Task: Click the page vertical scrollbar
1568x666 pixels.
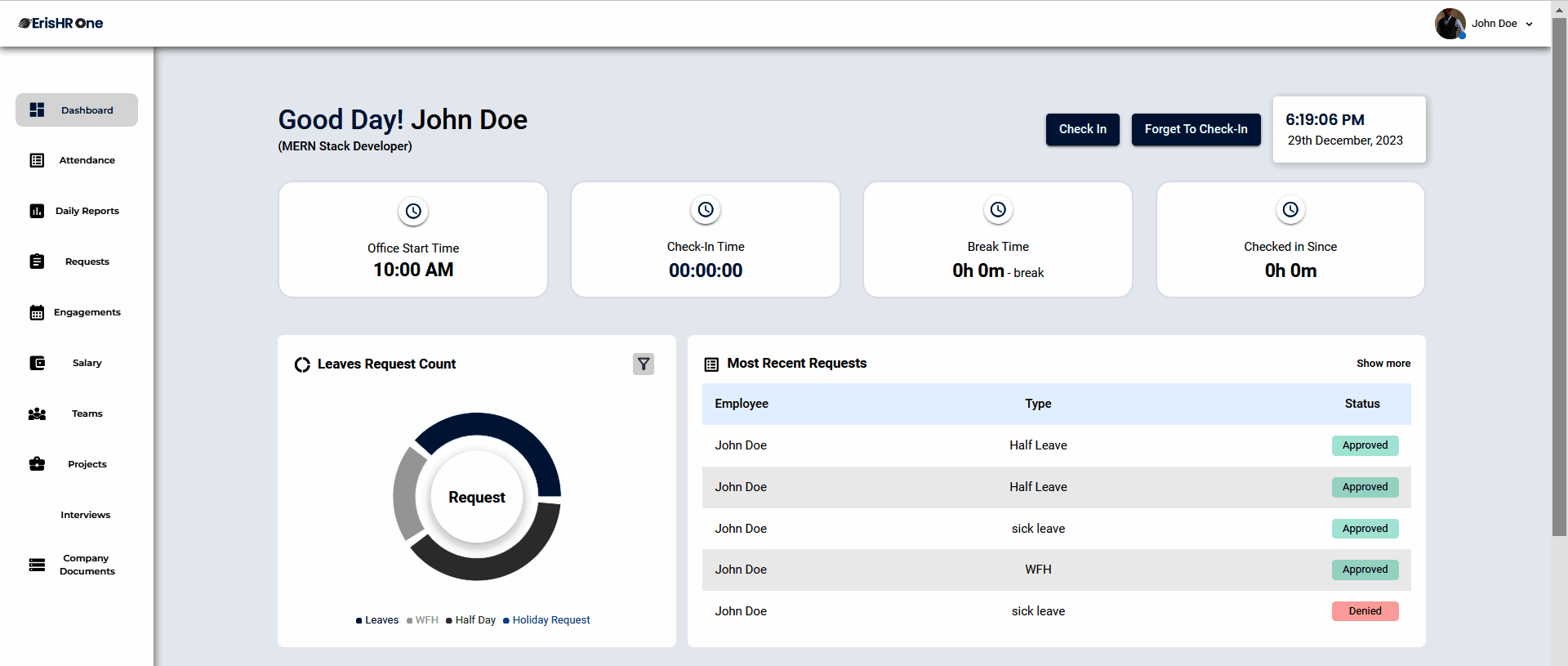Action: [1559, 278]
